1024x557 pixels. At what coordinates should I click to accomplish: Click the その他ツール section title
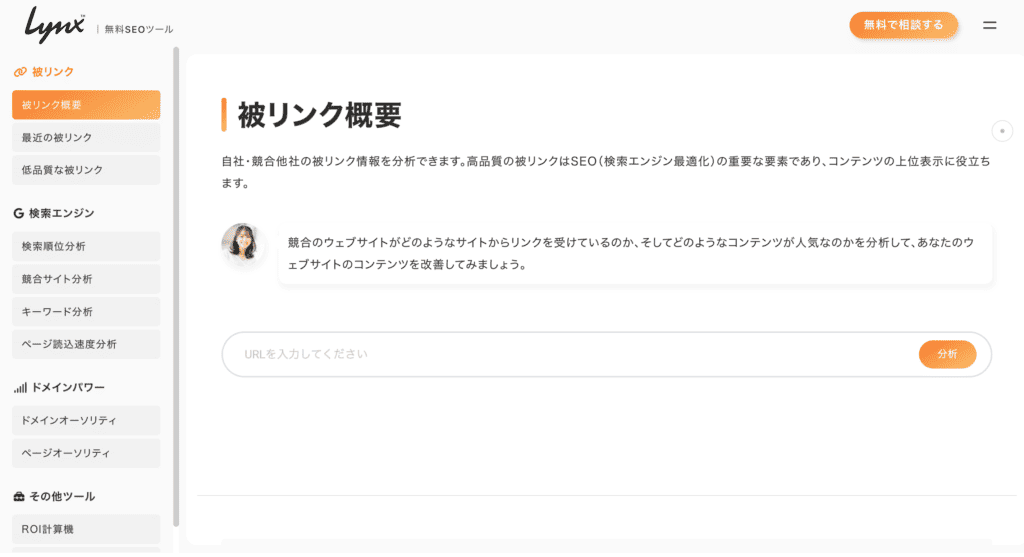pyautogui.click(x=62, y=496)
